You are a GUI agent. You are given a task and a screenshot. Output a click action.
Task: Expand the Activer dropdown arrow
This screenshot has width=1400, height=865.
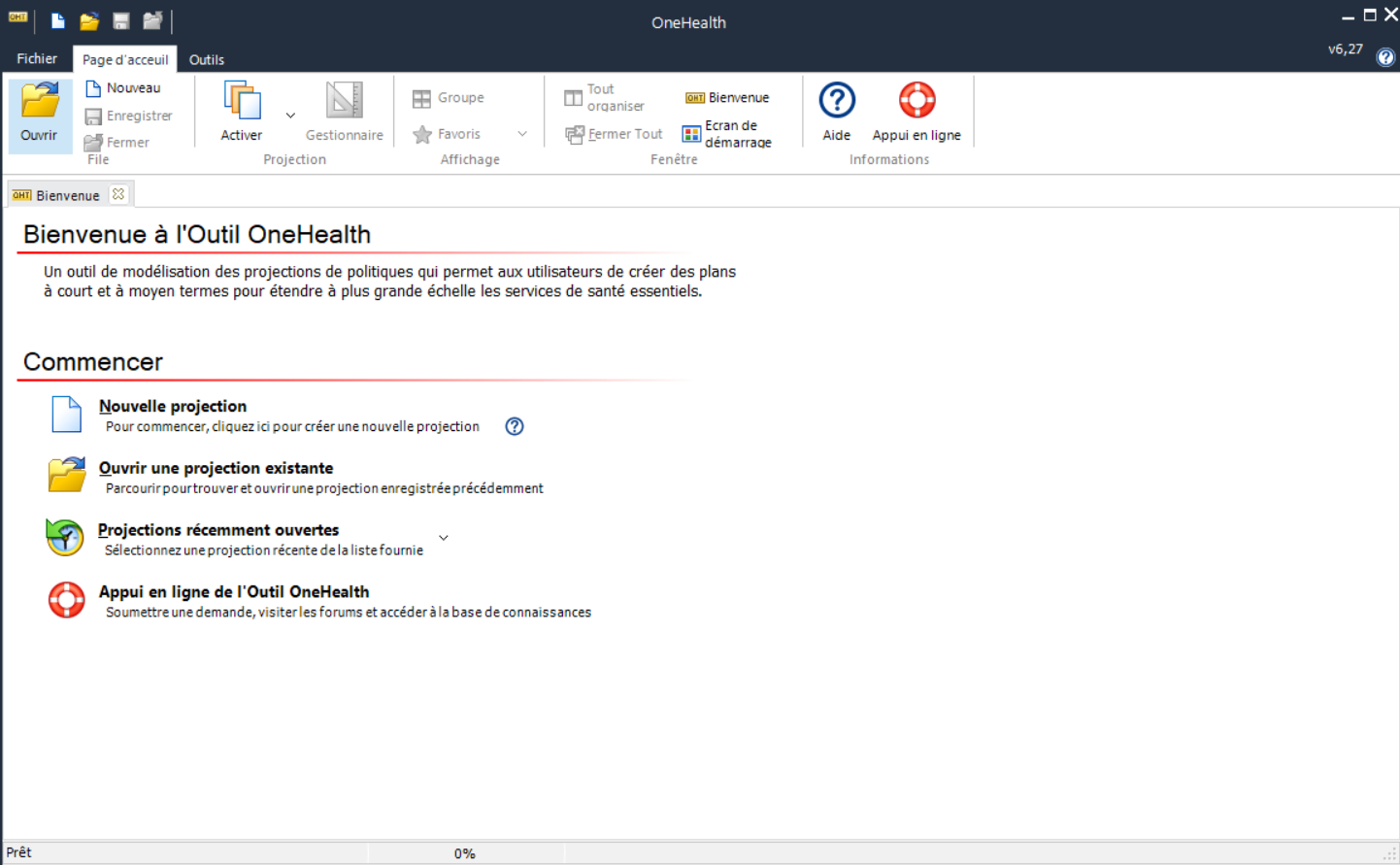290,116
